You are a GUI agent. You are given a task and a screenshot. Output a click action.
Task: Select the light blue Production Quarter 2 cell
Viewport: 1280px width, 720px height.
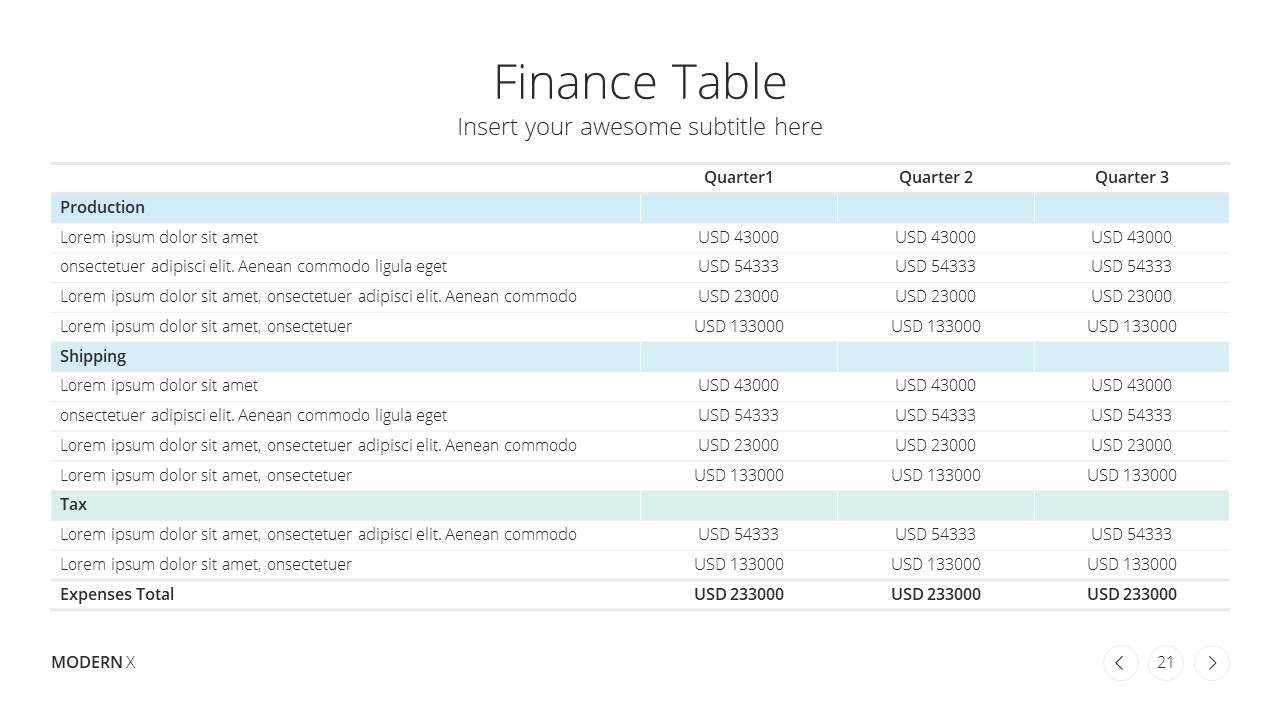tap(936, 208)
